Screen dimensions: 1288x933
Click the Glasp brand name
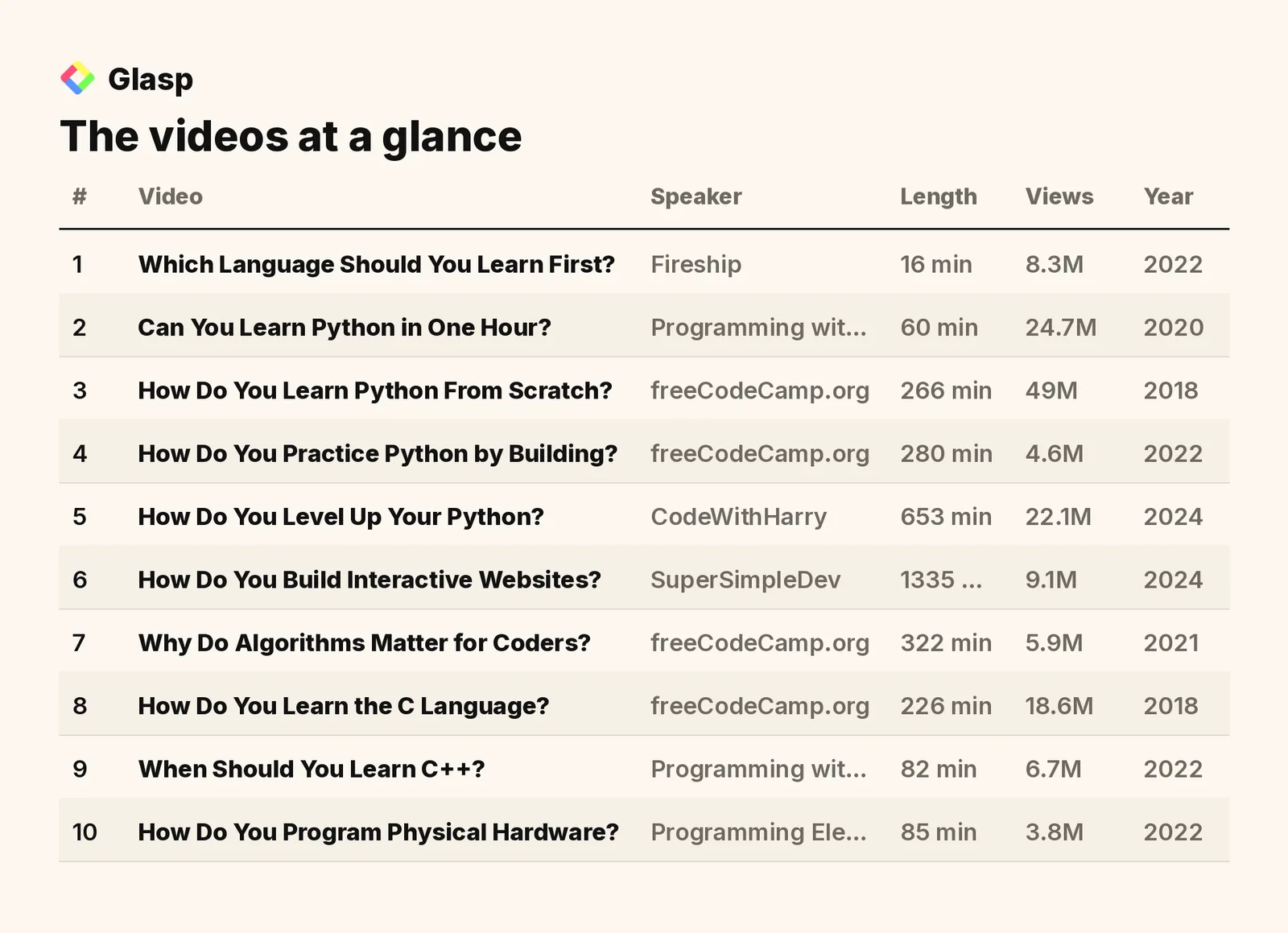pyautogui.click(x=151, y=79)
